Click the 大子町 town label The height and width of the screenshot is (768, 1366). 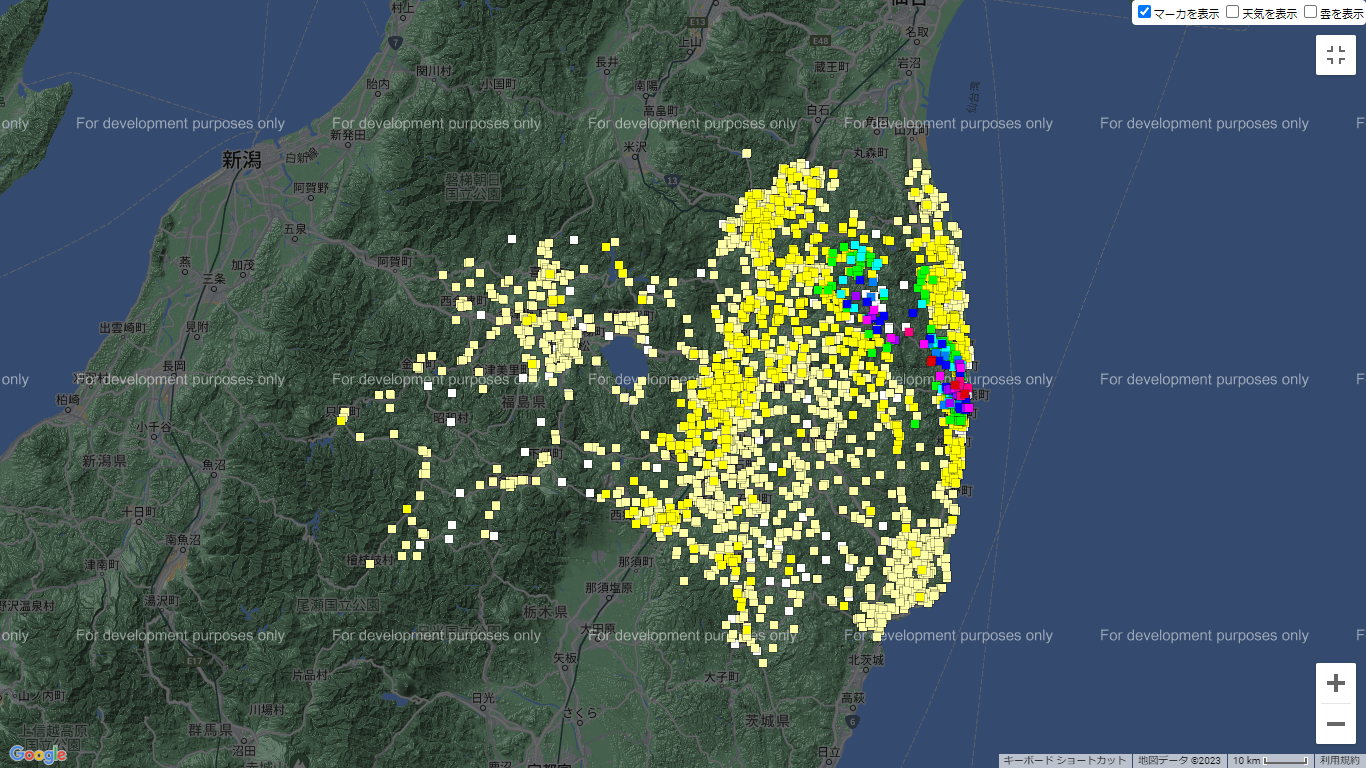pyautogui.click(x=720, y=677)
